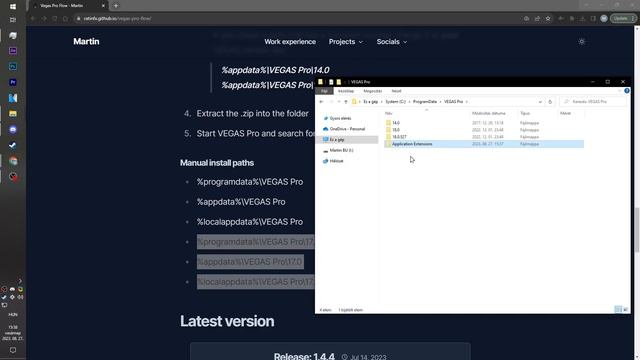This screenshot has width=640, height=360.
Task: Open Task View from the taskbar
Action: click(x=13, y=20)
